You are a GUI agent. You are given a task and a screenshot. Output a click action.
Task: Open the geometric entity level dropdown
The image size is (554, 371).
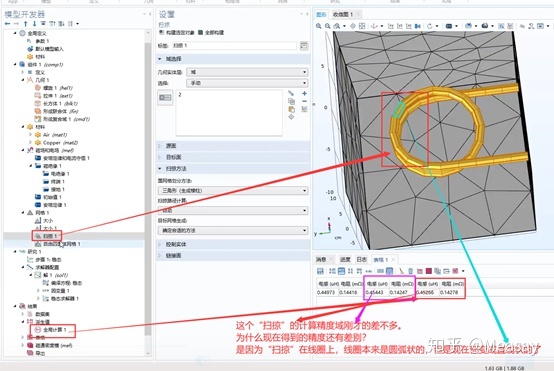pyautogui.click(x=247, y=72)
